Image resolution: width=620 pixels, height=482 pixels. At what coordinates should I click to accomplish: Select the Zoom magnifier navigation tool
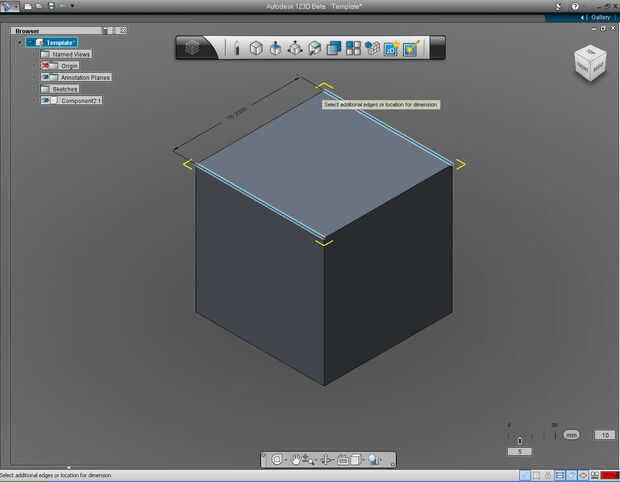(x=308, y=459)
